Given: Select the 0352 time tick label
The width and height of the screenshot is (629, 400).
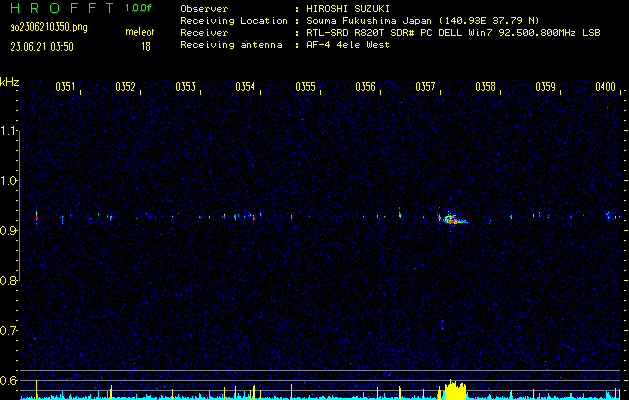Looking at the screenshot, I should [126, 87].
